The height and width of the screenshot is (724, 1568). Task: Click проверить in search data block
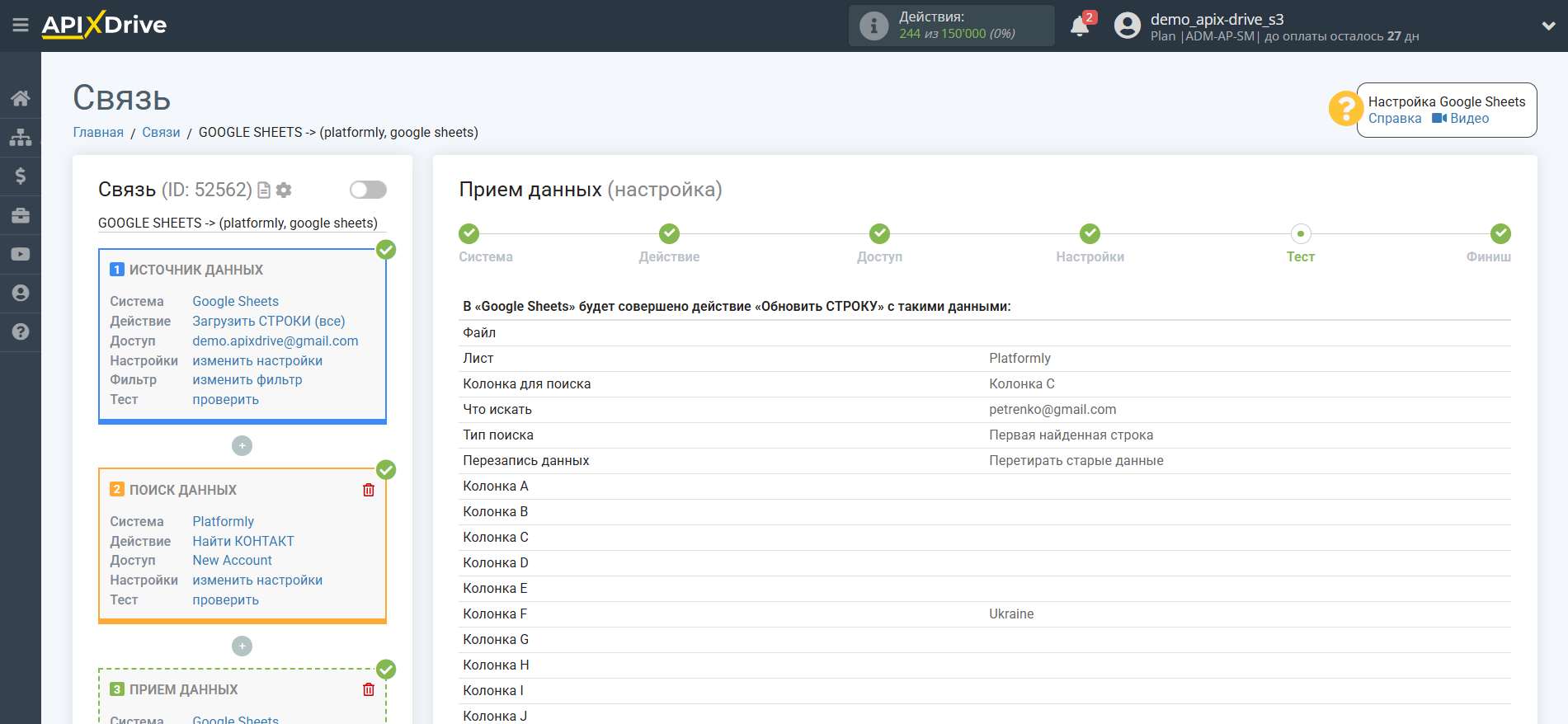pos(226,599)
